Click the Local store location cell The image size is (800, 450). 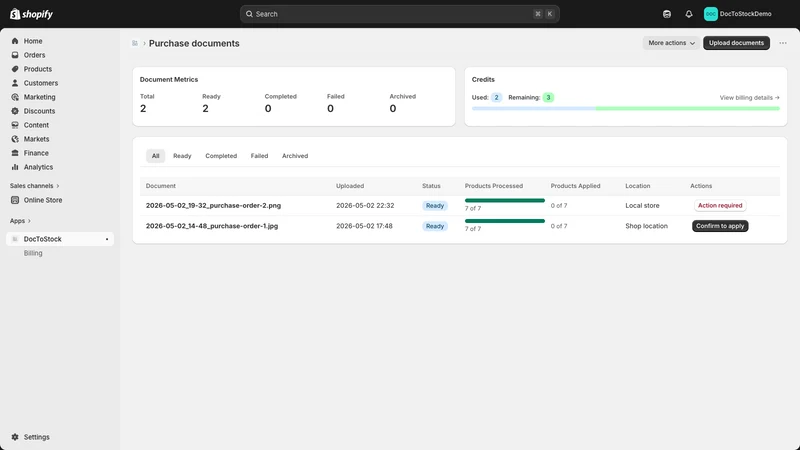point(642,205)
